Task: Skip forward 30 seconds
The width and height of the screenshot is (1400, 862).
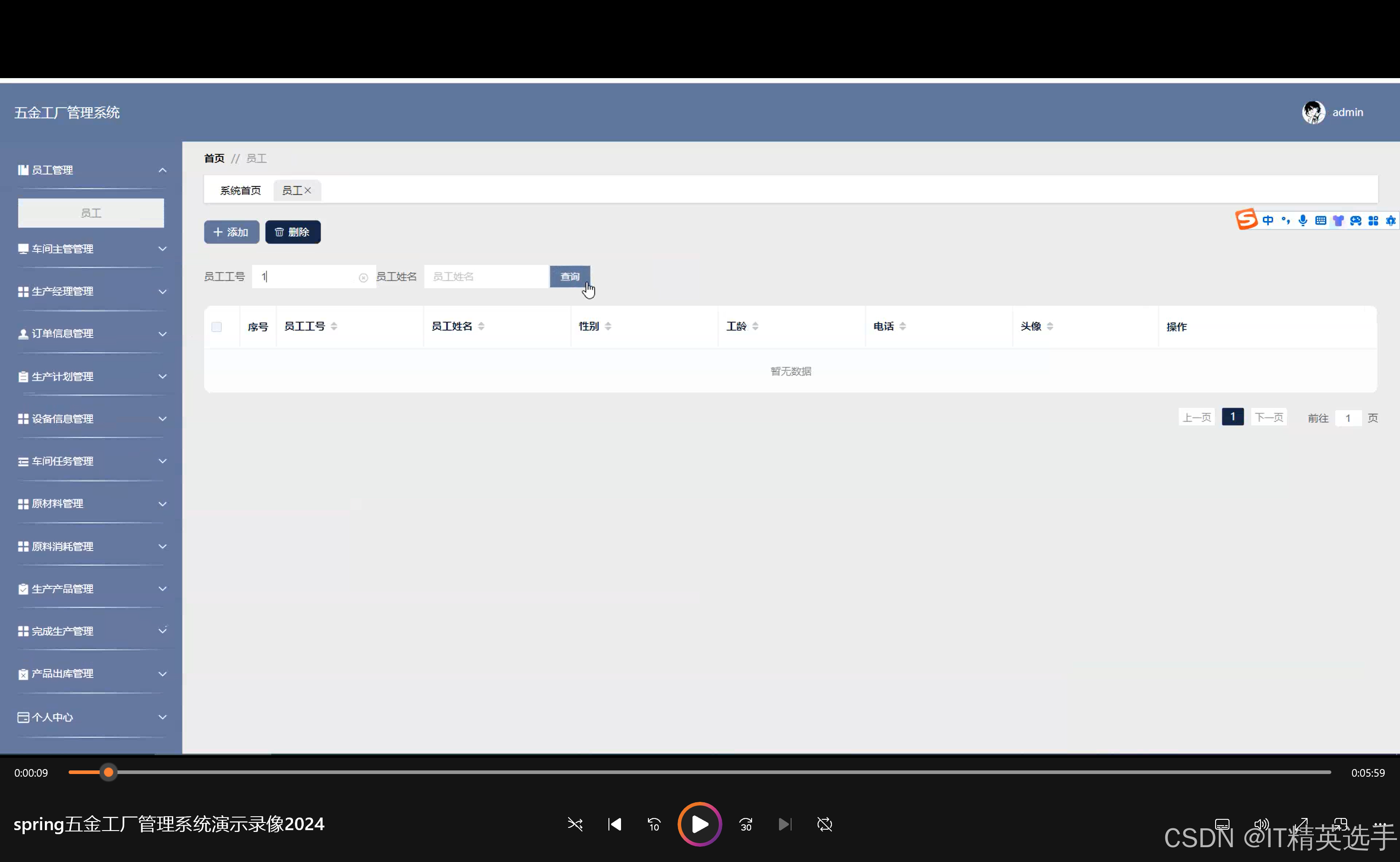Action: [x=745, y=824]
